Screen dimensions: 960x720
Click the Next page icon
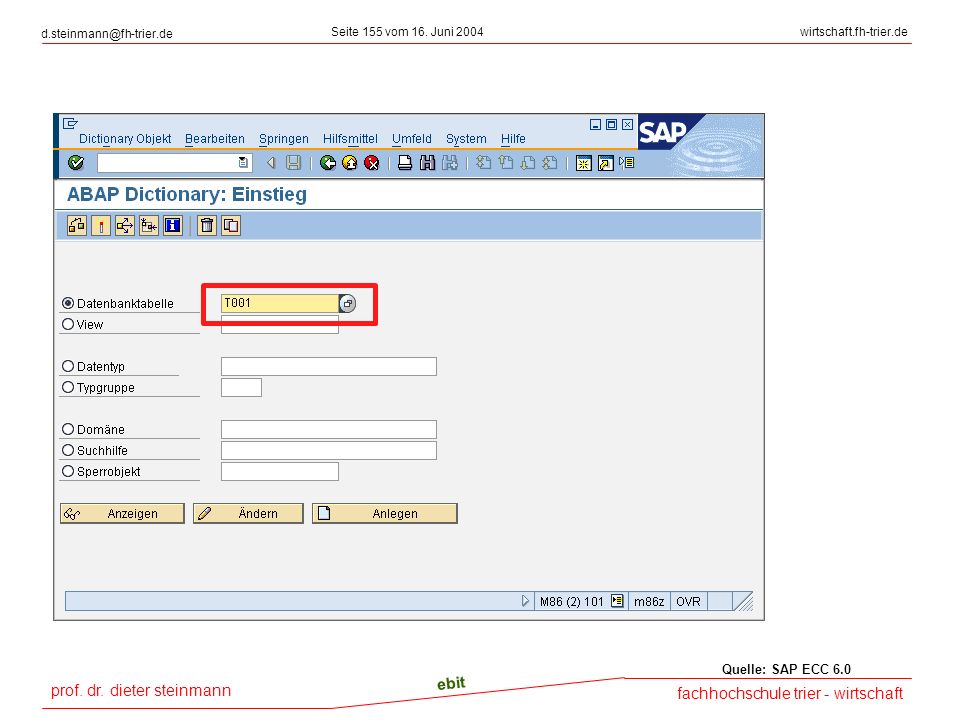(528, 163)
